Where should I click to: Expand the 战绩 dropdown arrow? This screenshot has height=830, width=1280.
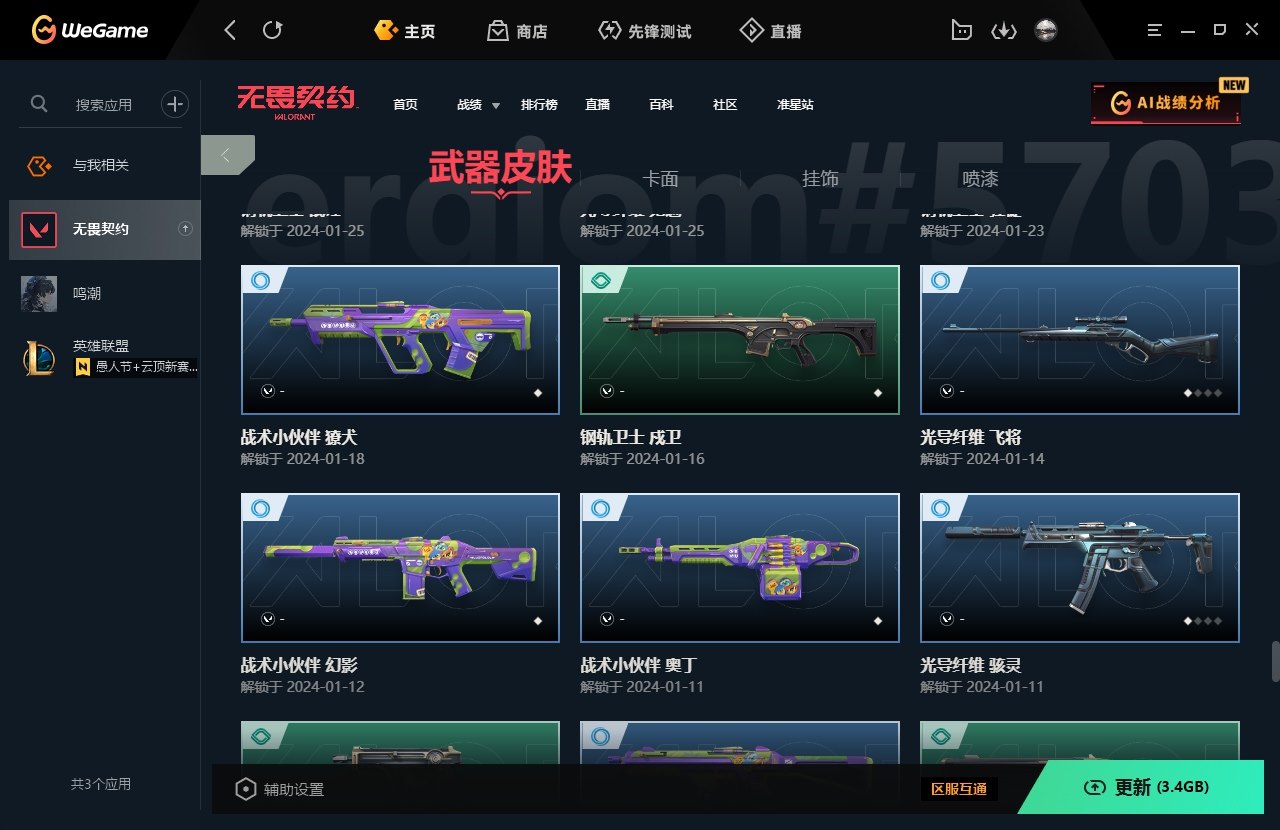496,106
